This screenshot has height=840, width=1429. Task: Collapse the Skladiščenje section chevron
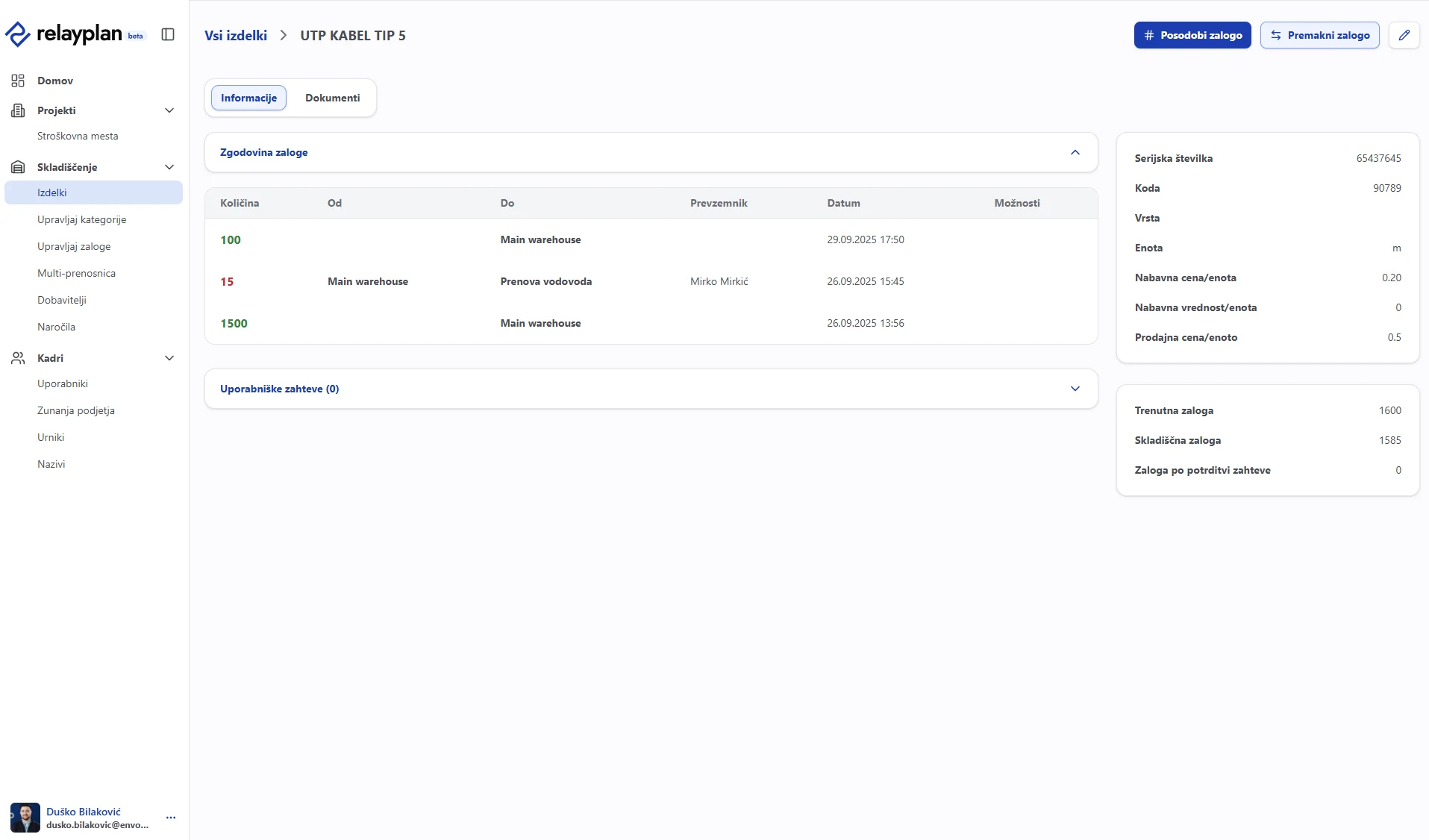pyautogui.click(x=169, y=167)
